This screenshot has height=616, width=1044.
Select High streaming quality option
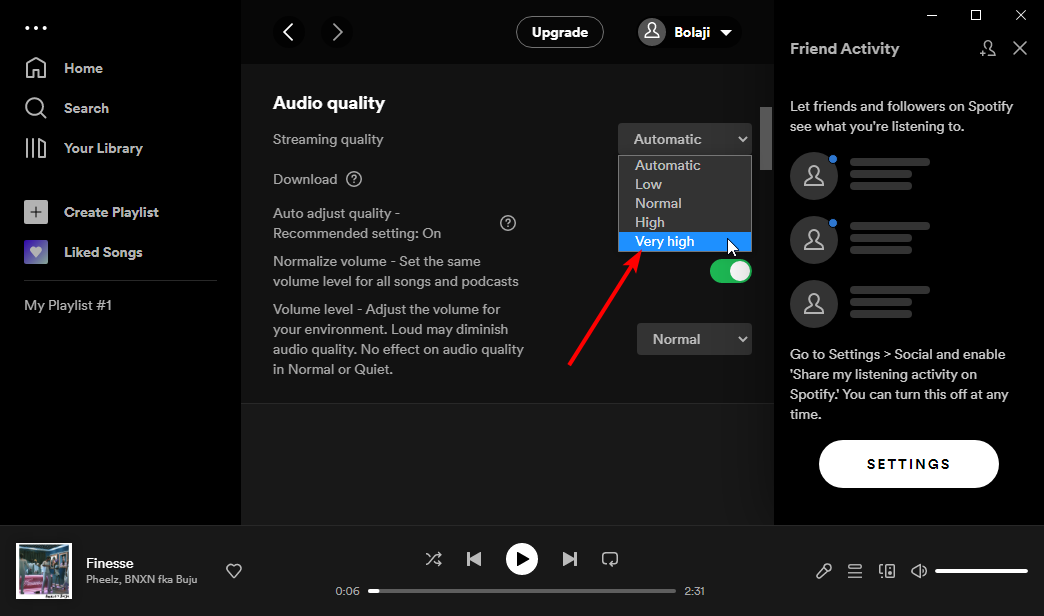pos(685,222)
